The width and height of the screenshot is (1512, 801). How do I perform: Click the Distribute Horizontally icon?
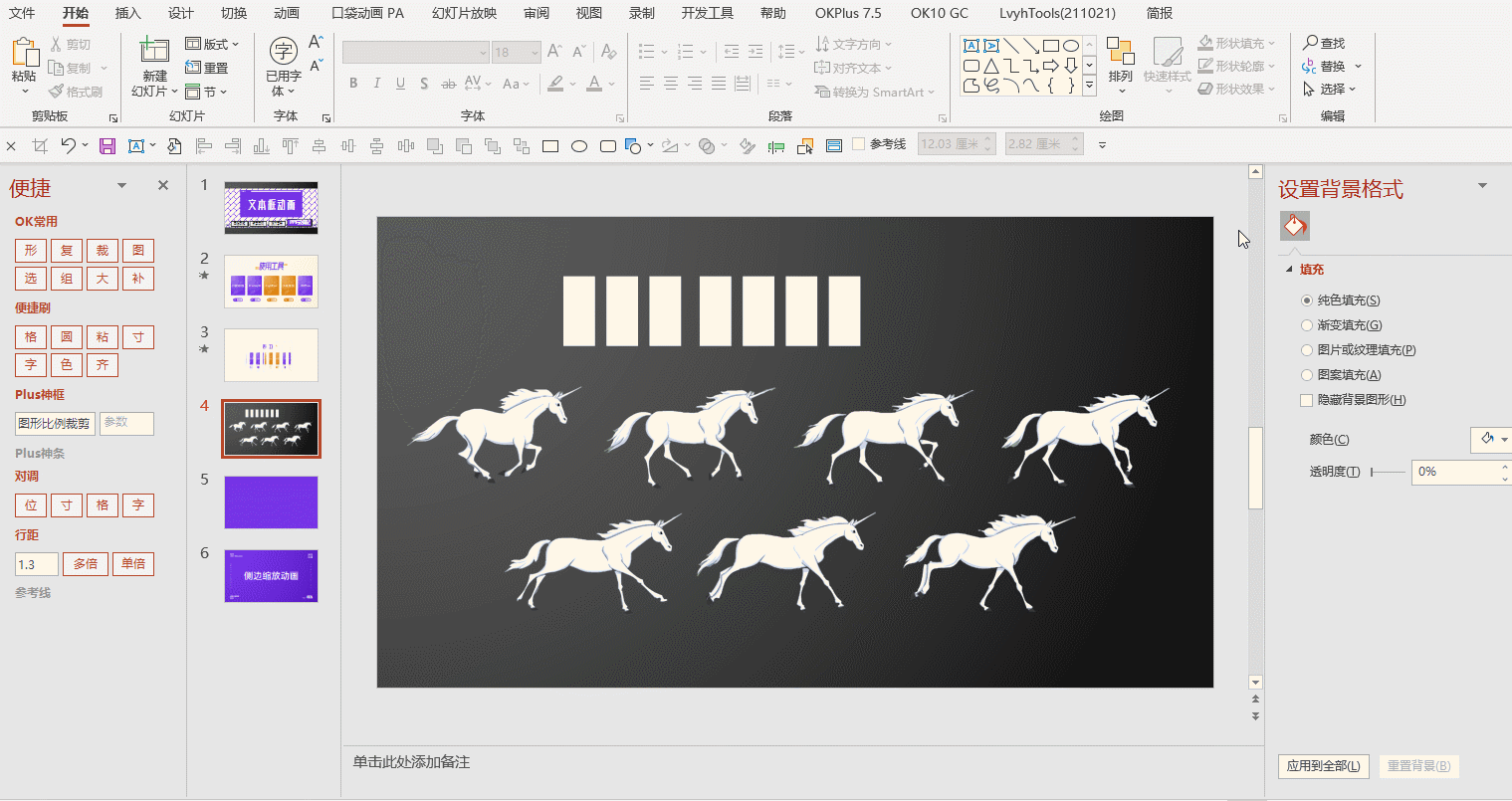[406, 146]
